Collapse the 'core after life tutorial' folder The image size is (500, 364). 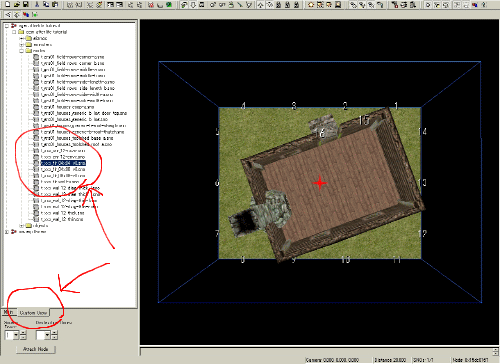point(14,32)
